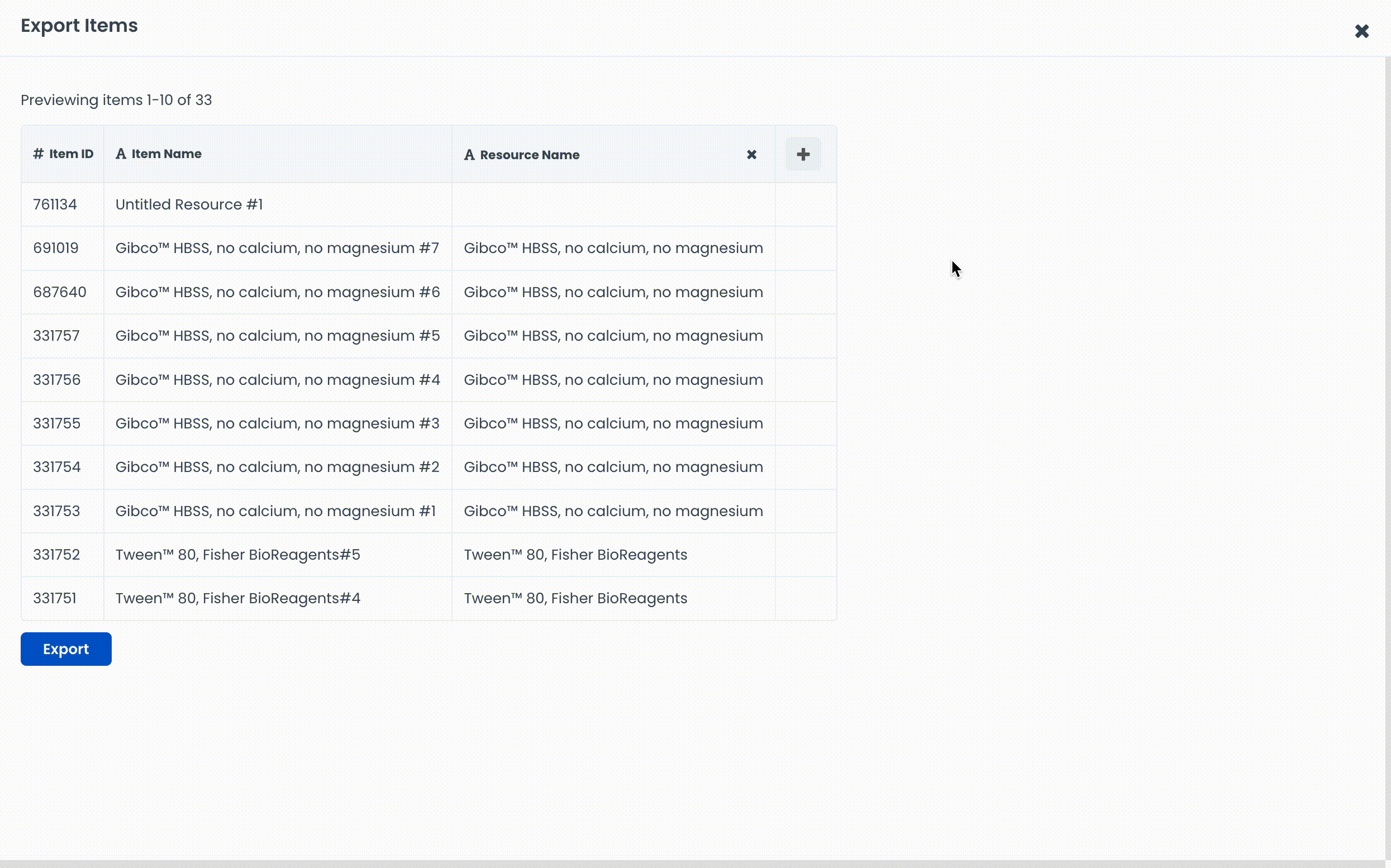The height and width of the screenshot is (868, 1391).
Task: Select the Gibco HBSS magnesium #7 item name
Action: (277, 248)
